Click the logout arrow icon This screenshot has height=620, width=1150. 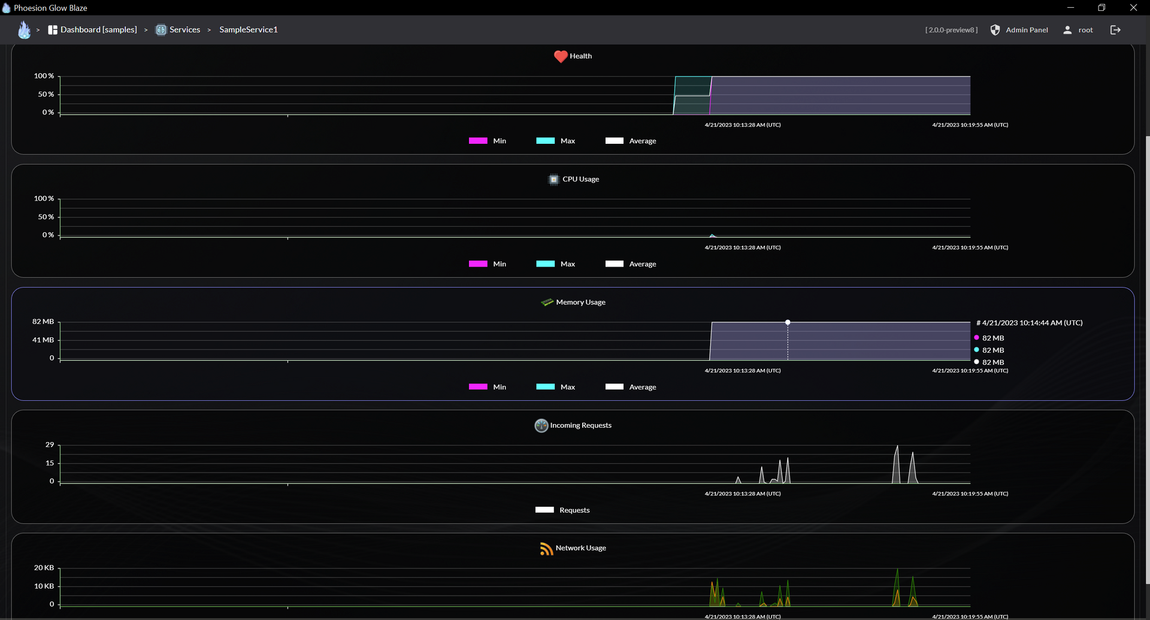(x=1116, y=30)
